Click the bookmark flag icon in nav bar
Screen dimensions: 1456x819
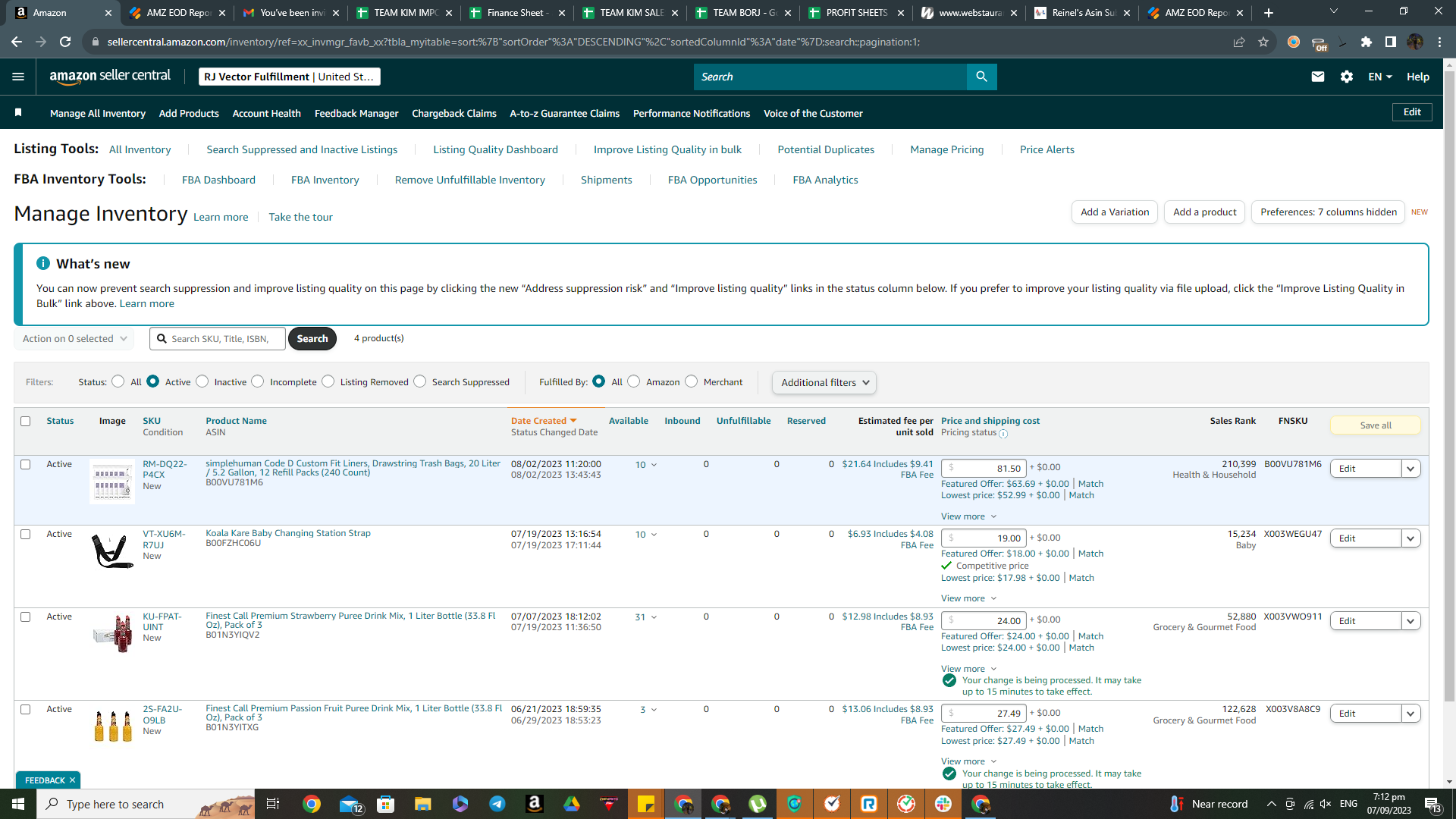[18, 113]
